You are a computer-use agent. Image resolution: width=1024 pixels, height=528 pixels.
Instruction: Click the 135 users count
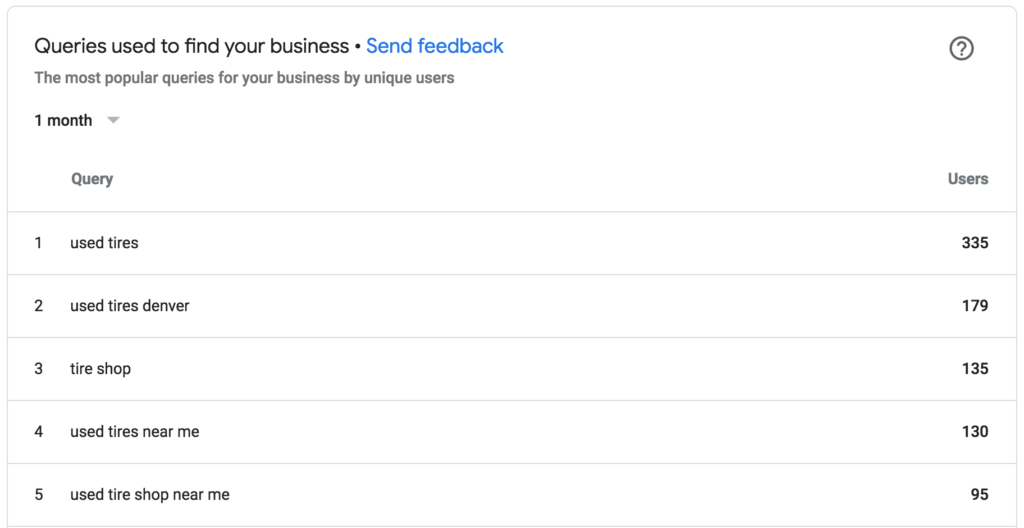974,369
